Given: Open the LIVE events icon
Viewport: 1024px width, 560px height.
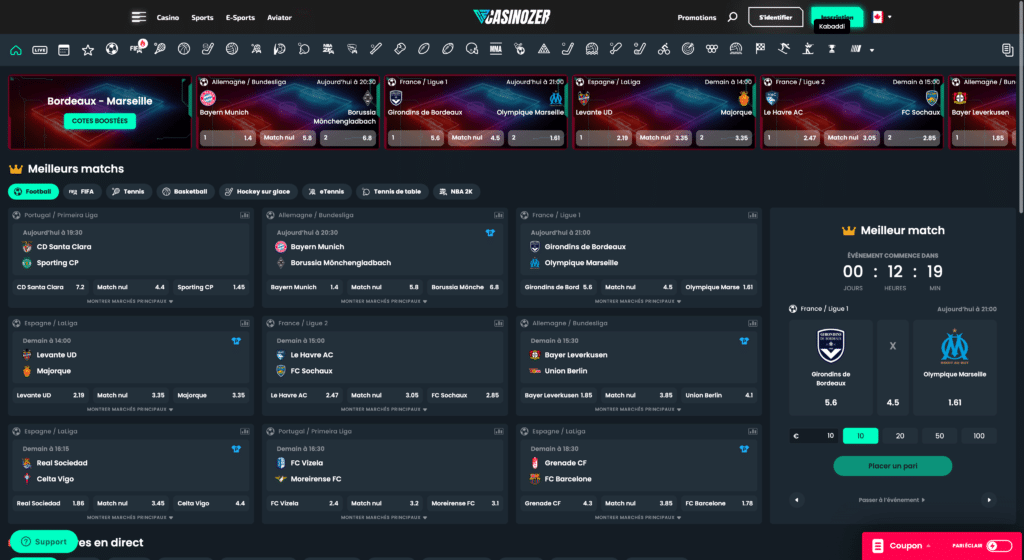Looking at the screenshot, I should 40,50.
